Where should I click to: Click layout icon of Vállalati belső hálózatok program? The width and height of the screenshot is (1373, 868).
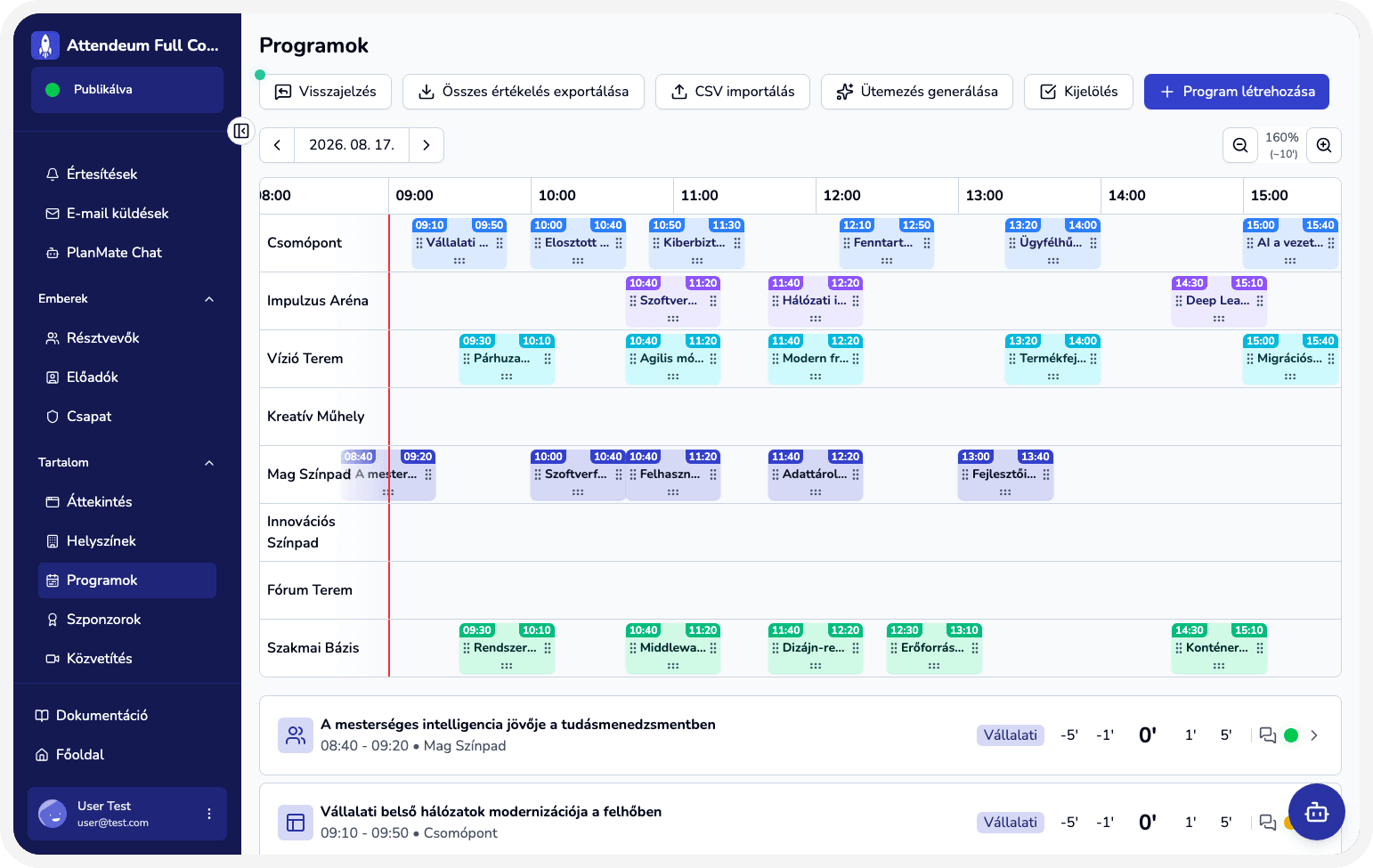point(296,823)
